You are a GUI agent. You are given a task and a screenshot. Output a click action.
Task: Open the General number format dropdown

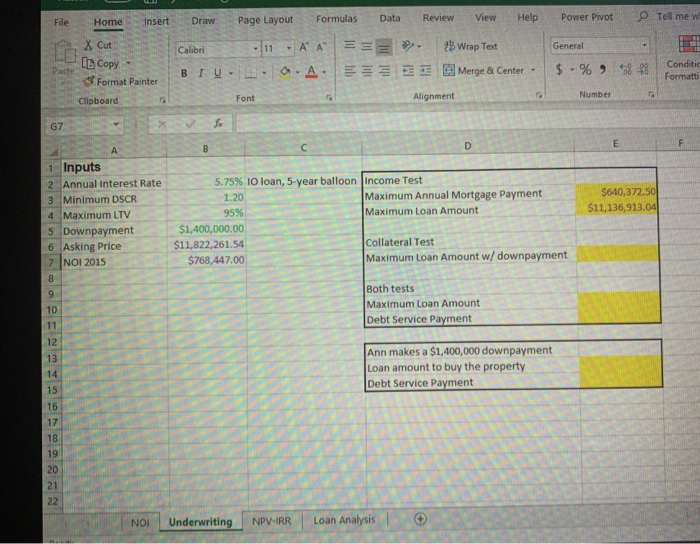[x=644, y=45]
